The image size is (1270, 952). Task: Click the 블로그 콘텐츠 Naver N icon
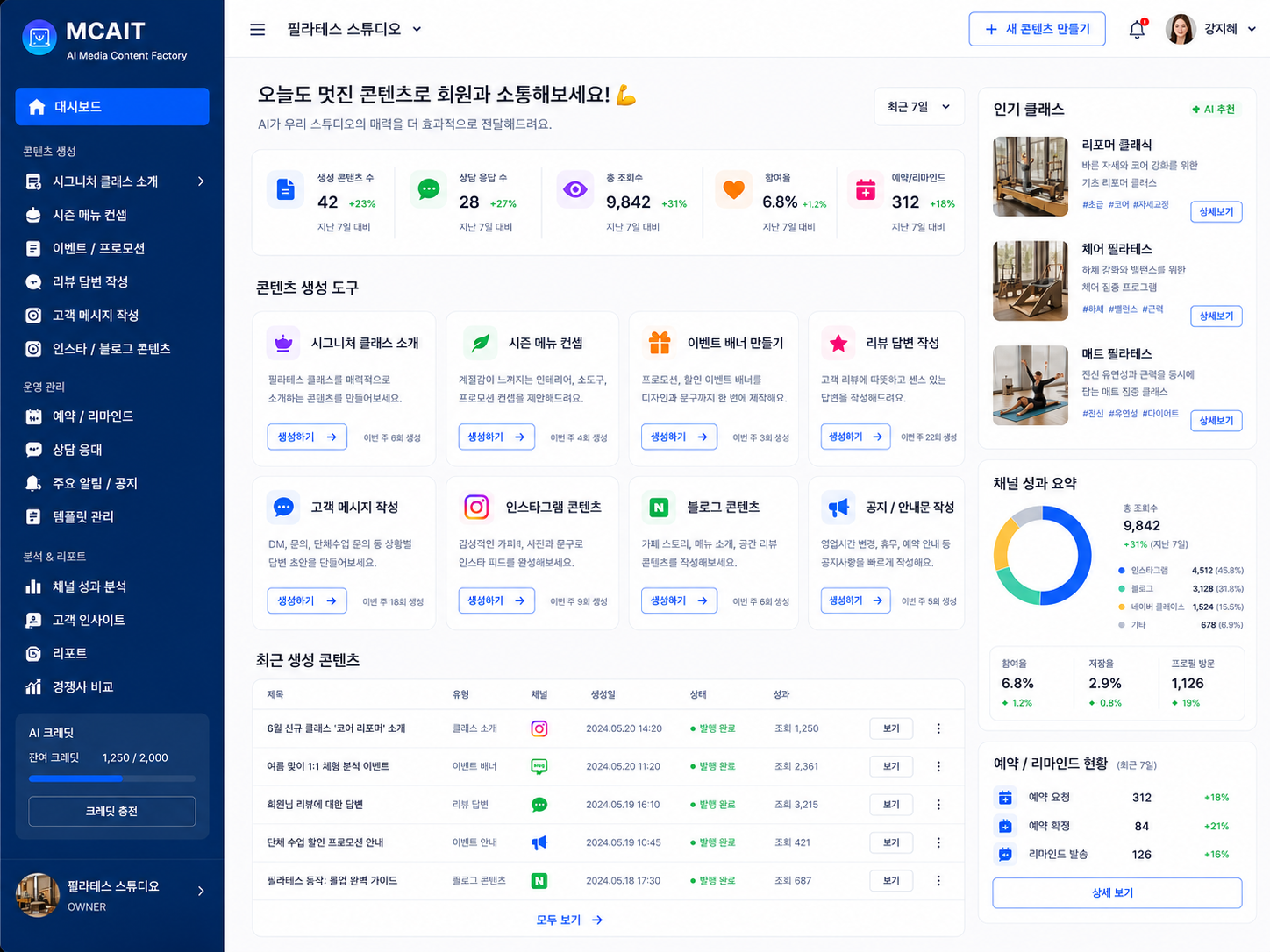[659, 507]
